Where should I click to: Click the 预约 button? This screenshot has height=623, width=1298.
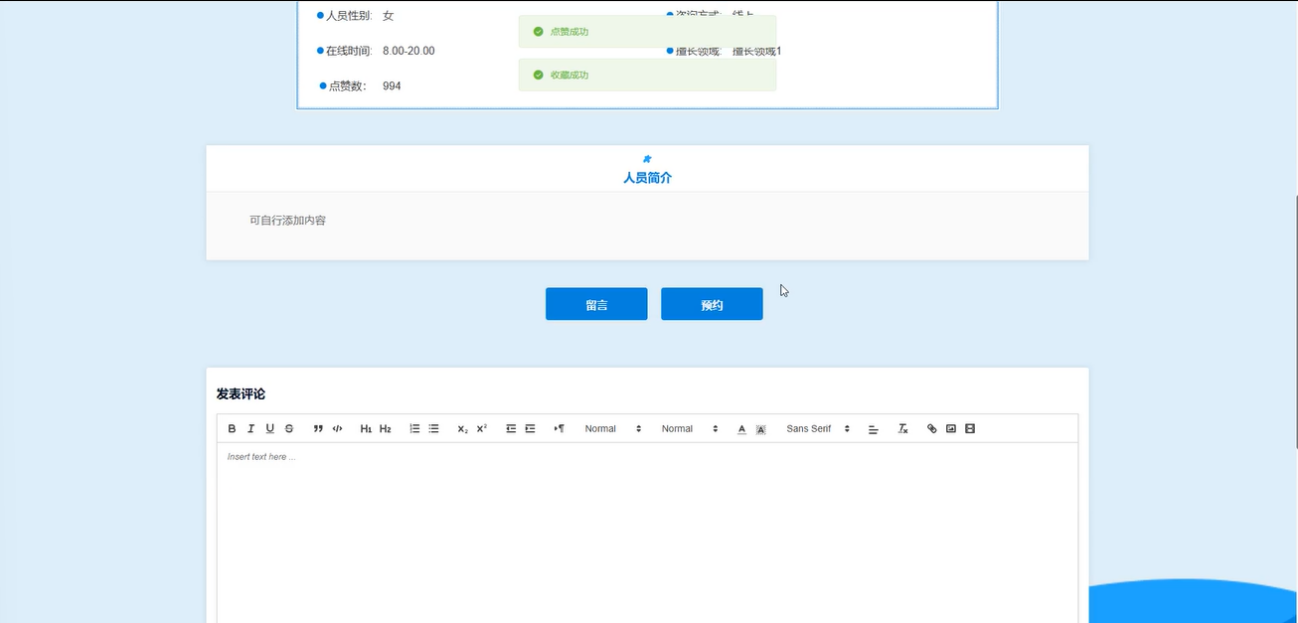coord(712,304)
